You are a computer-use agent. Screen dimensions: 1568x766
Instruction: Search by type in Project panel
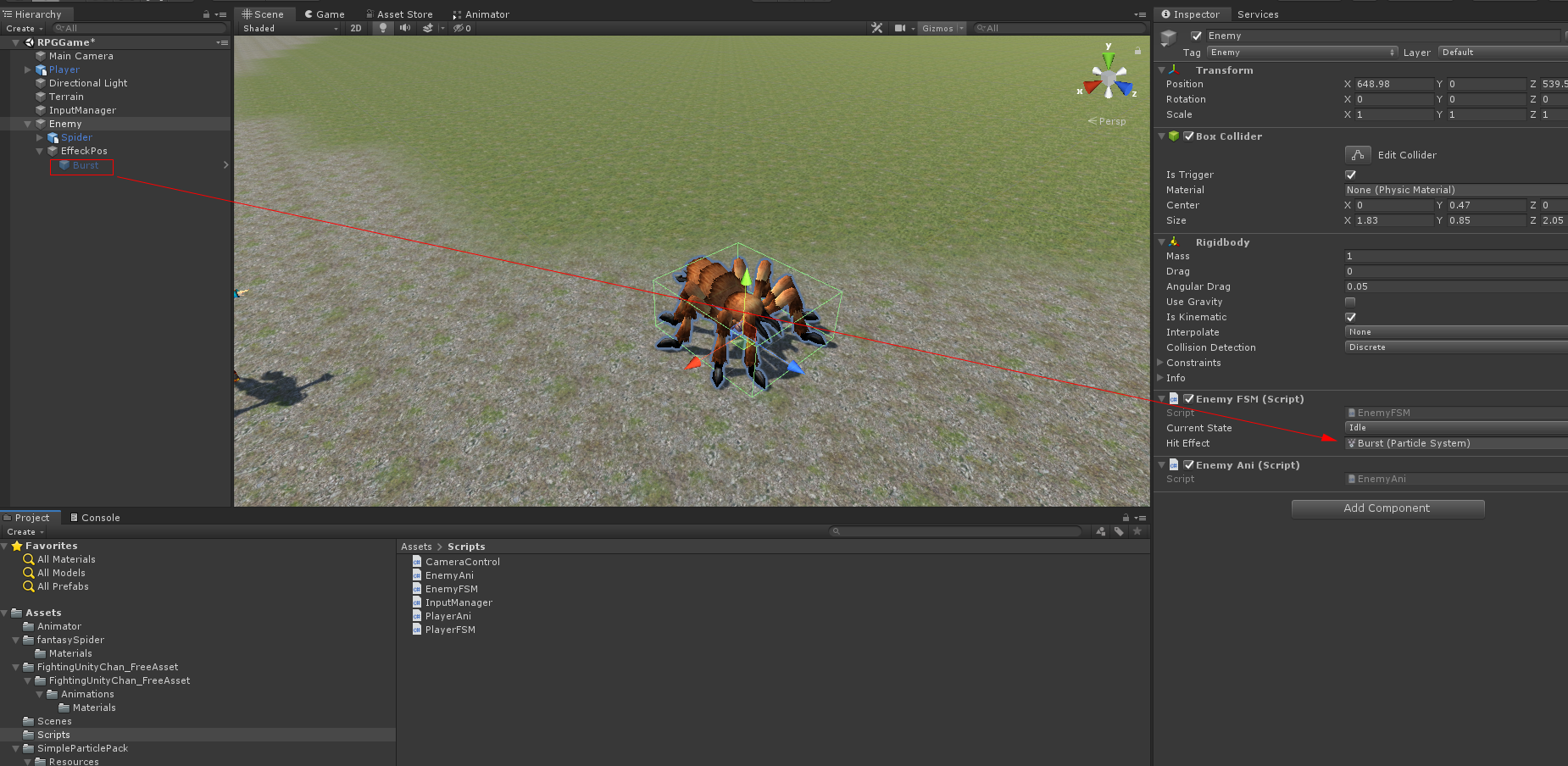1100,531
